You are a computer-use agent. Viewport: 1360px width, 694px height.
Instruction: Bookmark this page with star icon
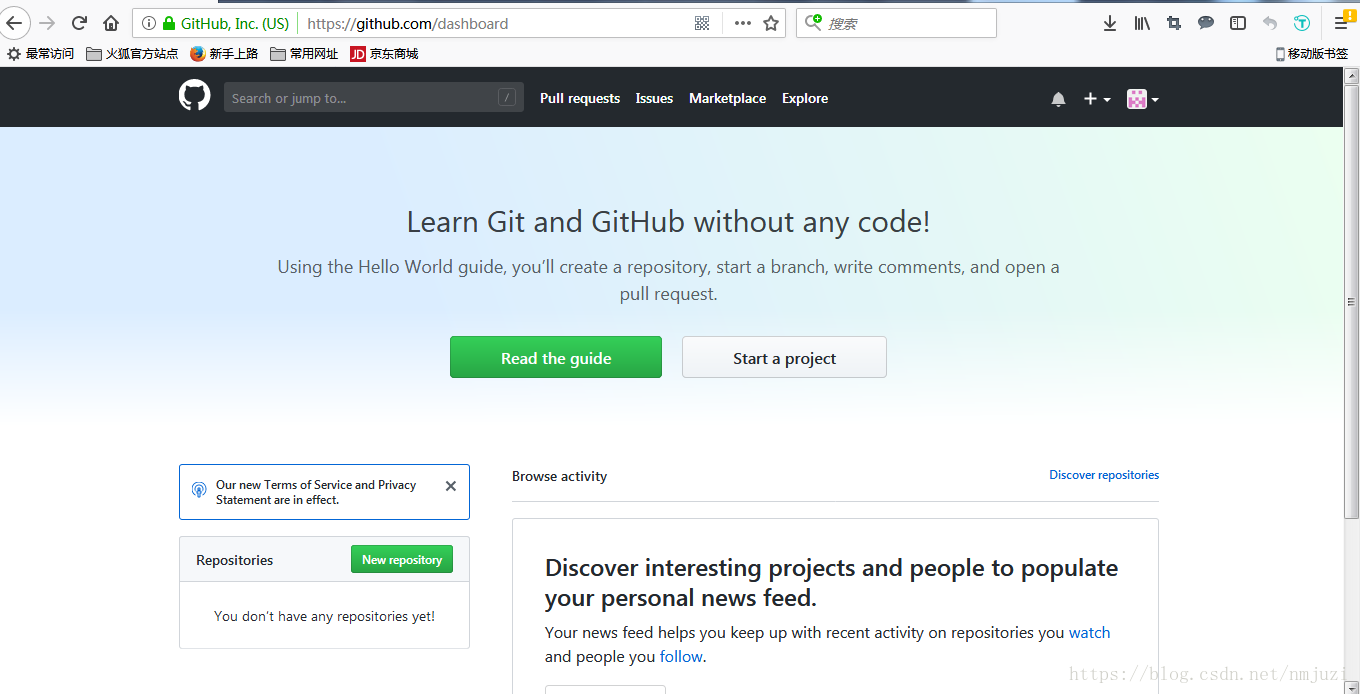tap(771, 23)
